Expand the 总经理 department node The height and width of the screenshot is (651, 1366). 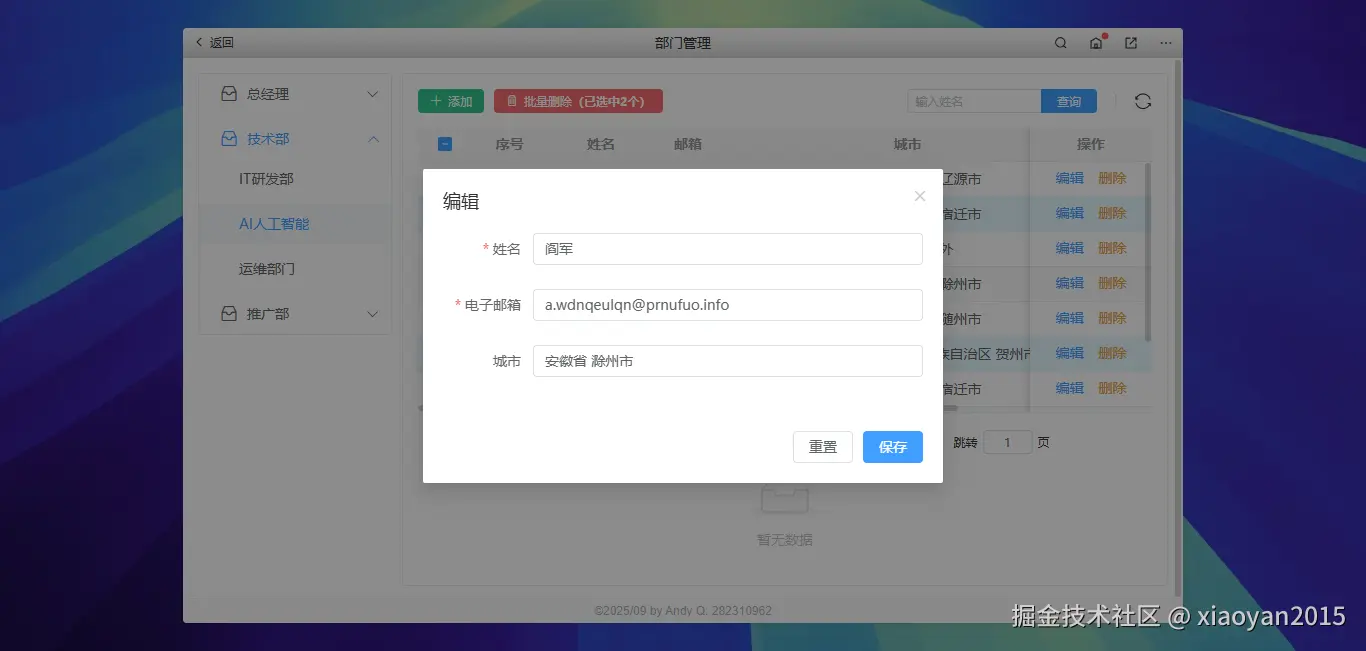[373, 93]
